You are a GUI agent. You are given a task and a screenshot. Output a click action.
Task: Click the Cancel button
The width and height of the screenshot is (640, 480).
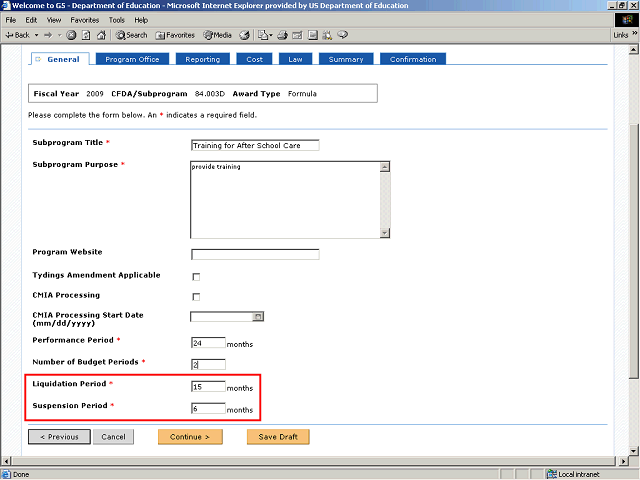pyautogui.click(x=113, y=437)
